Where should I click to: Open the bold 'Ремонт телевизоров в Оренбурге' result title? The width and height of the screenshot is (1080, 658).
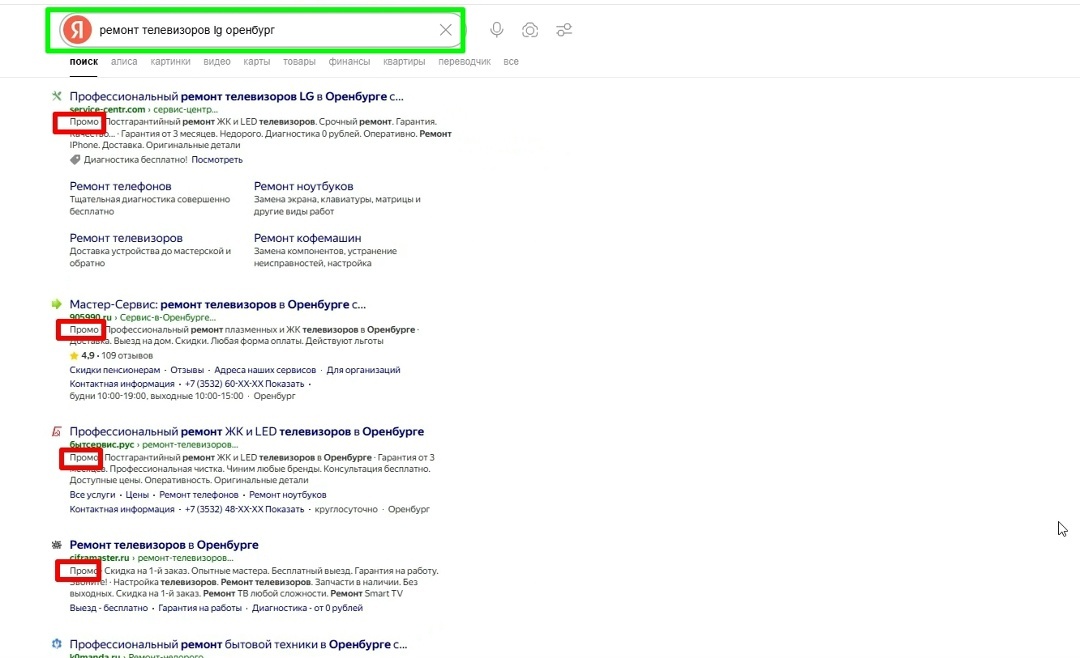point(164,544)
